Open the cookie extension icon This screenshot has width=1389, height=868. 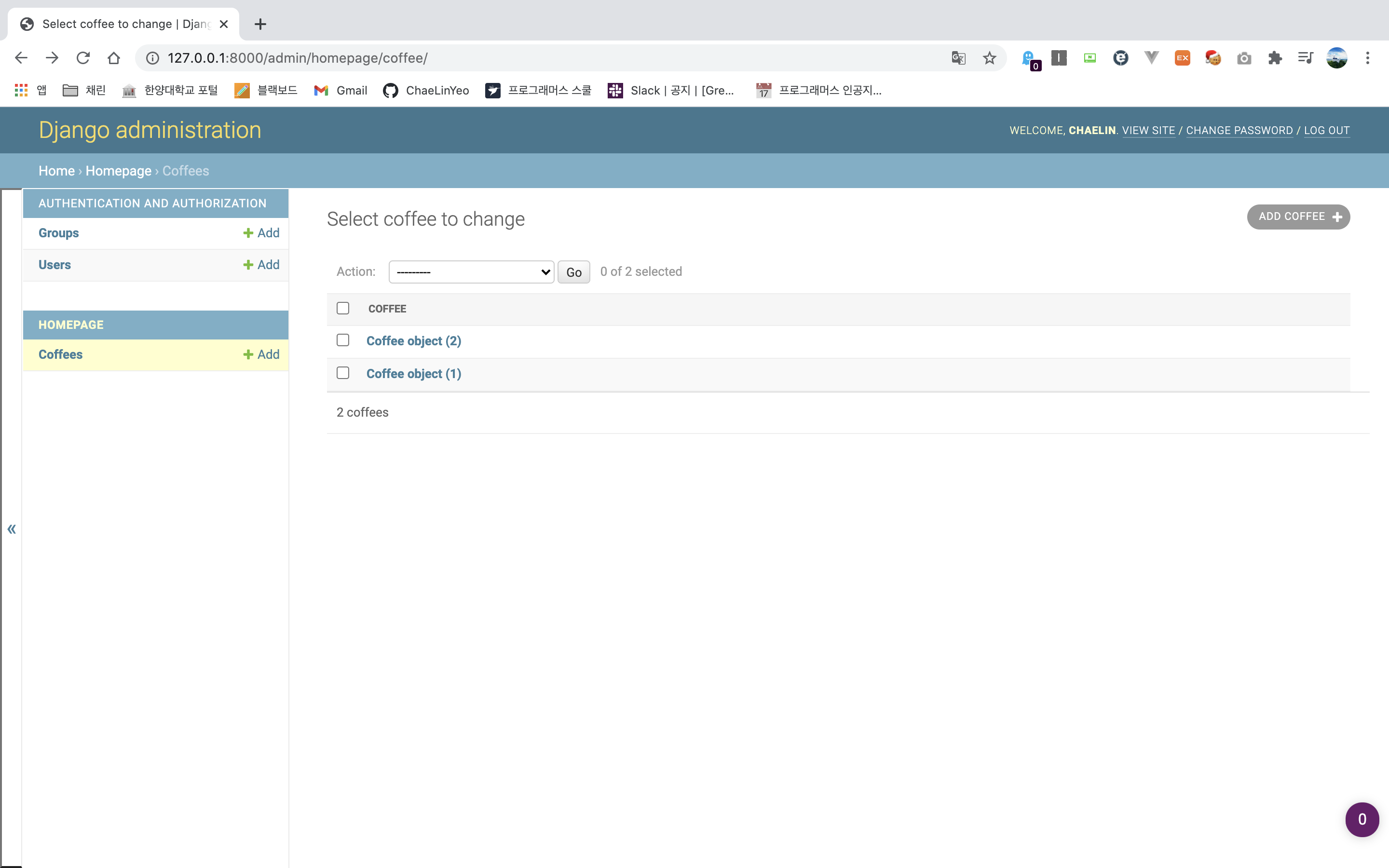point(1213,57)
